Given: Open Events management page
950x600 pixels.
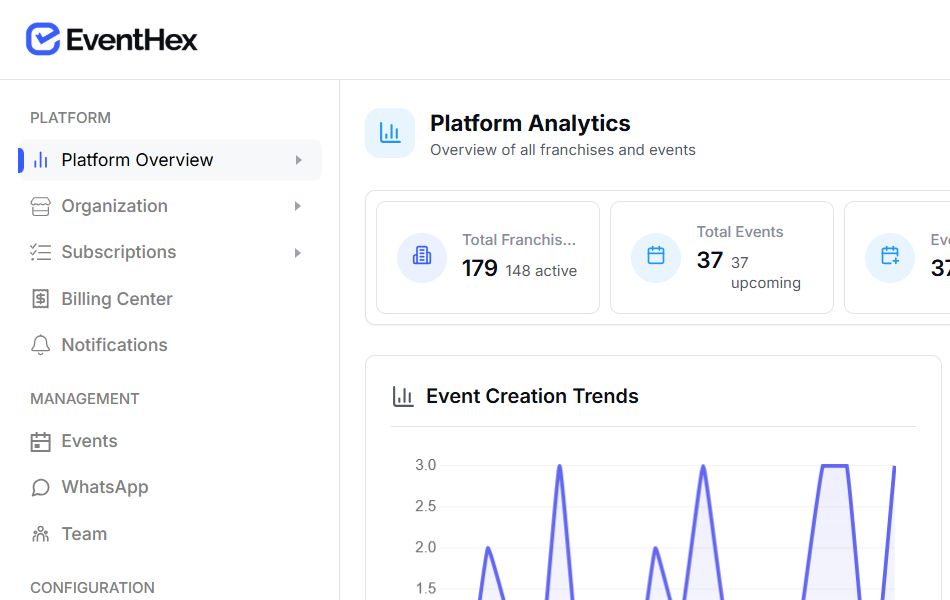Looking at the screenshot, I should click(x=170, y=441).
